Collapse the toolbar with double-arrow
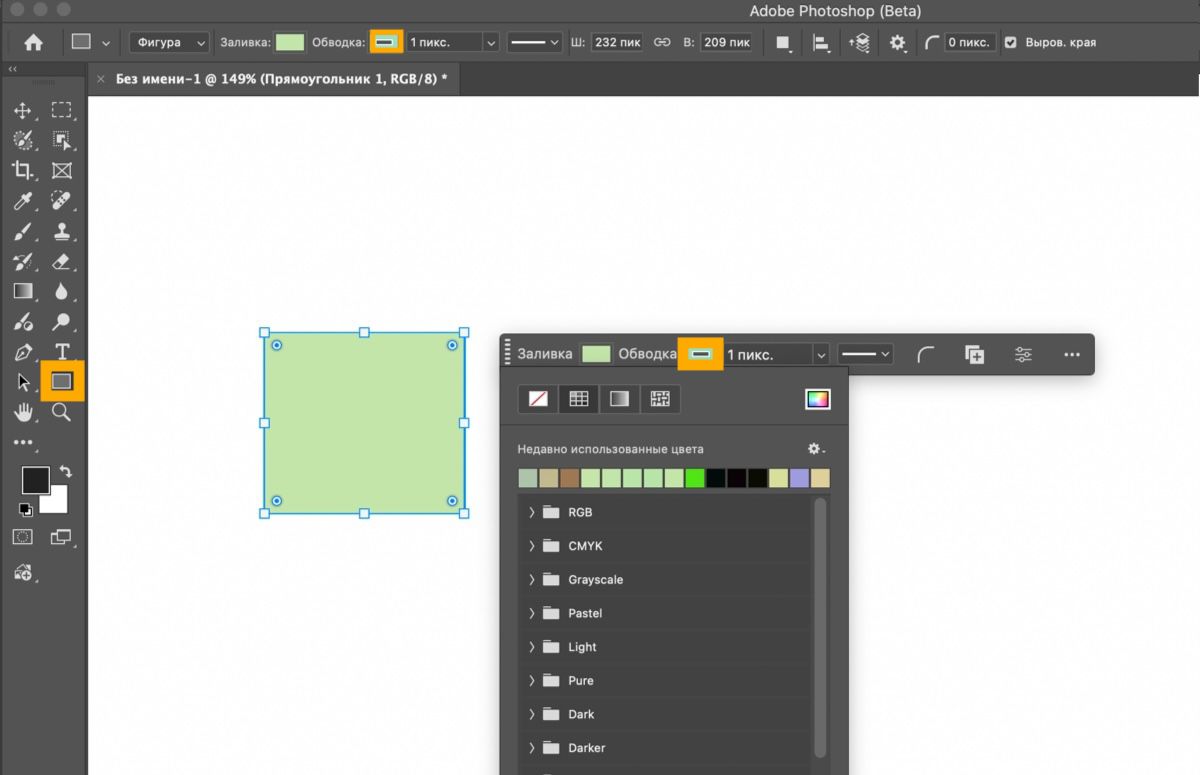Image resolution: width=1200 pixels, height=775 pixels. (12, 69)
